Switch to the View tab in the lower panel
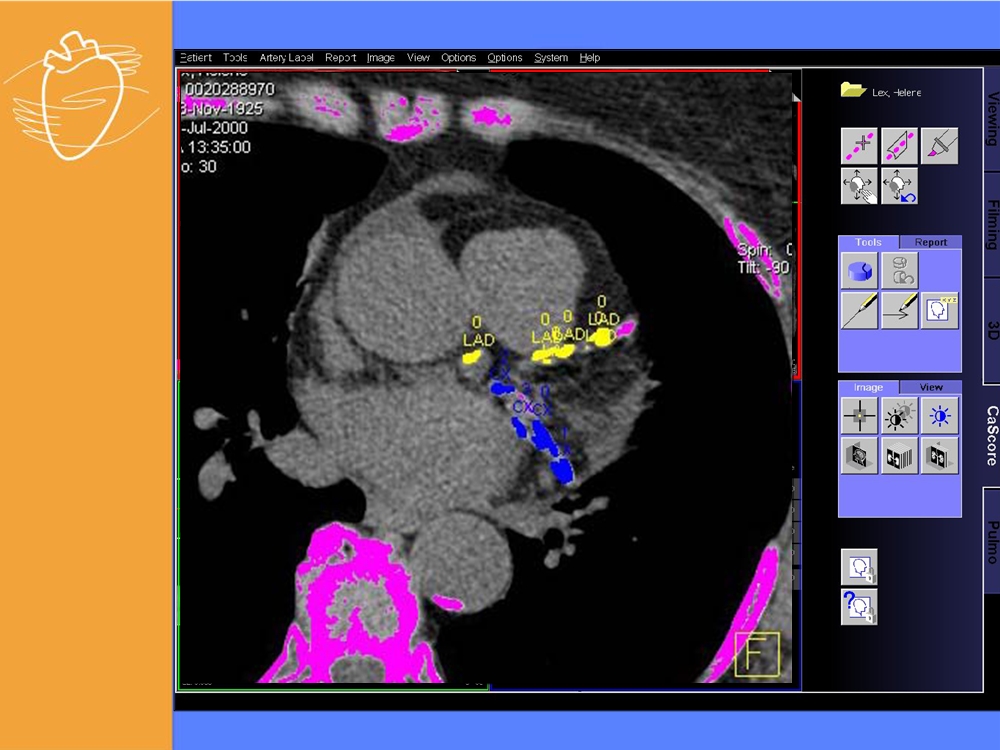 tap(930, 387)
